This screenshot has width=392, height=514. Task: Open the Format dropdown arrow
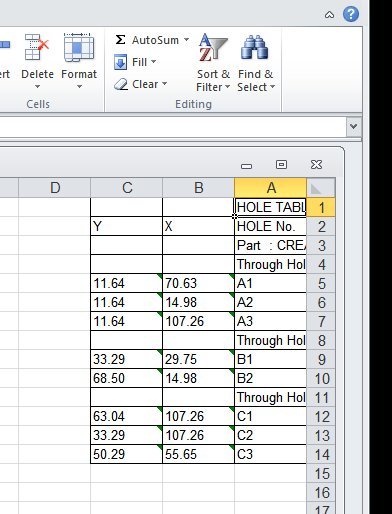pyautogui.click(x=79, y=87)
